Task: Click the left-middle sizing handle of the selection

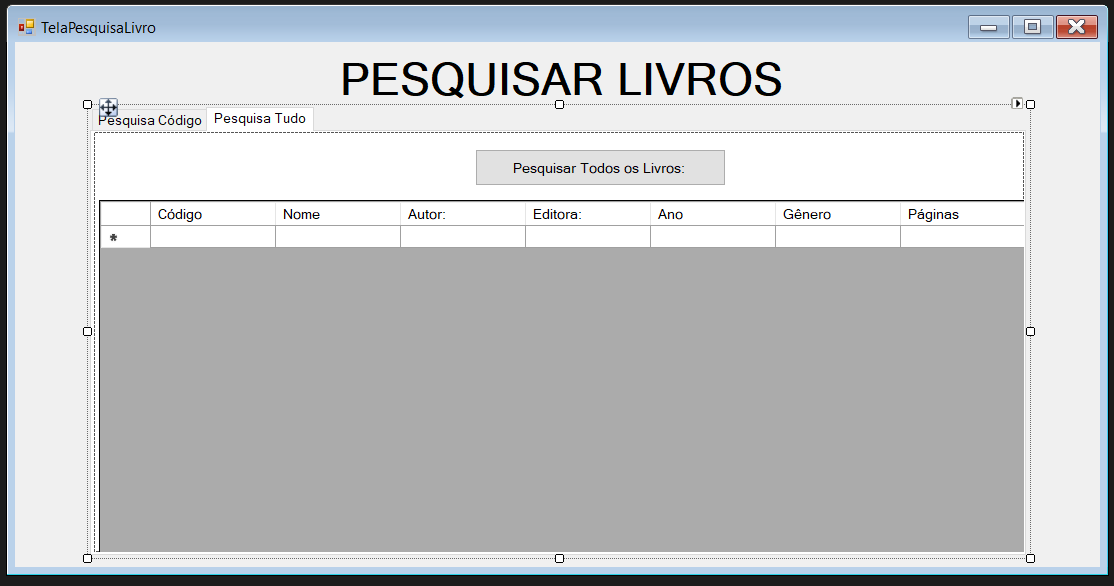Action: coord(87,331)
